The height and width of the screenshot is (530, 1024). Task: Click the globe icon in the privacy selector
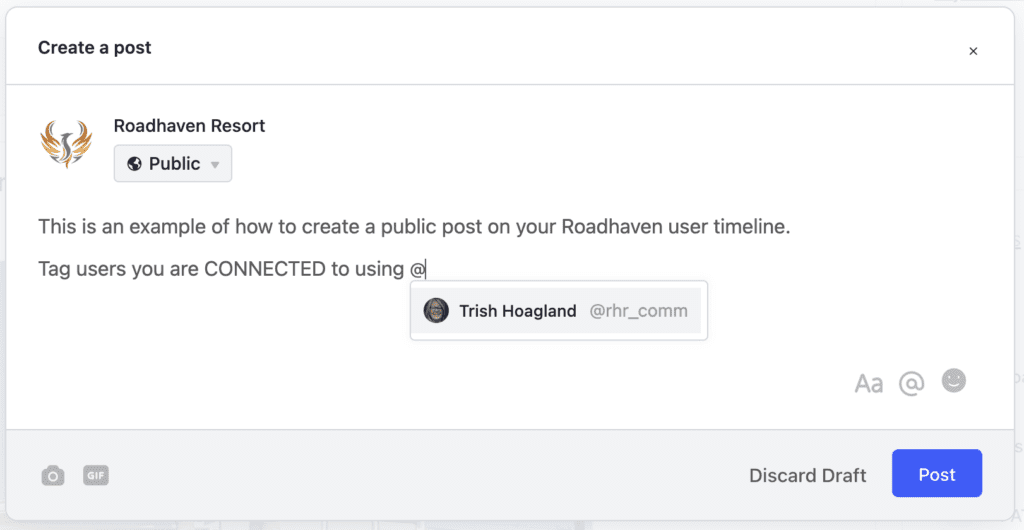point(135,164)
